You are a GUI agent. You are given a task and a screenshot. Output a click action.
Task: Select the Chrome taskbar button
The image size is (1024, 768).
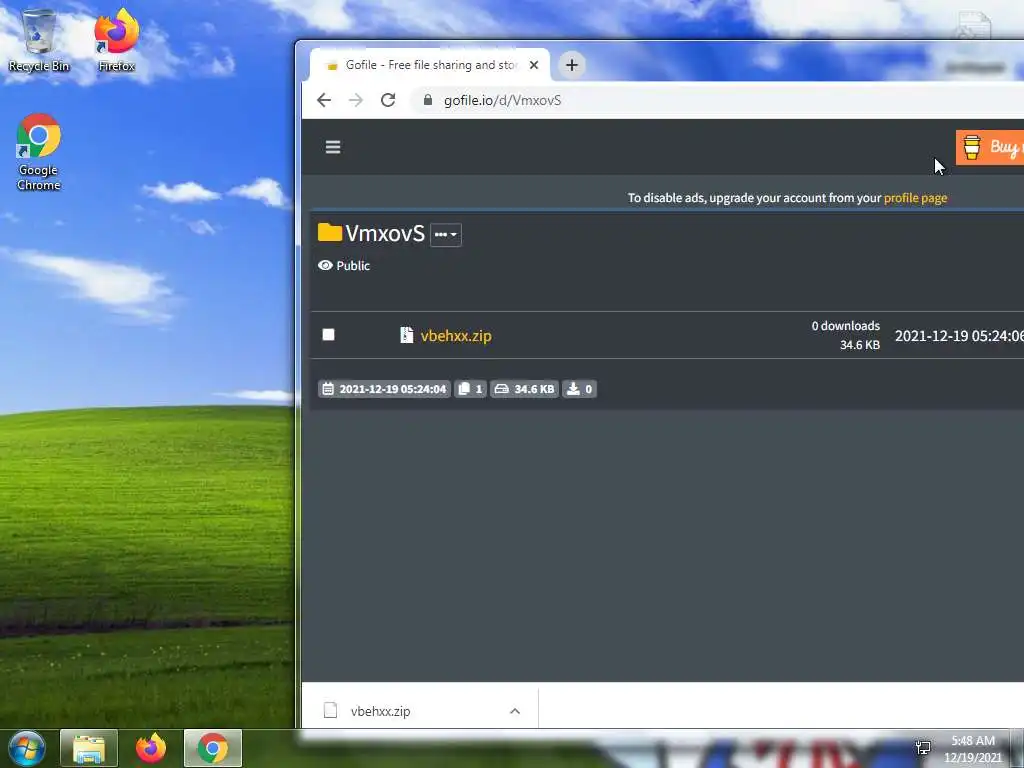213,748
